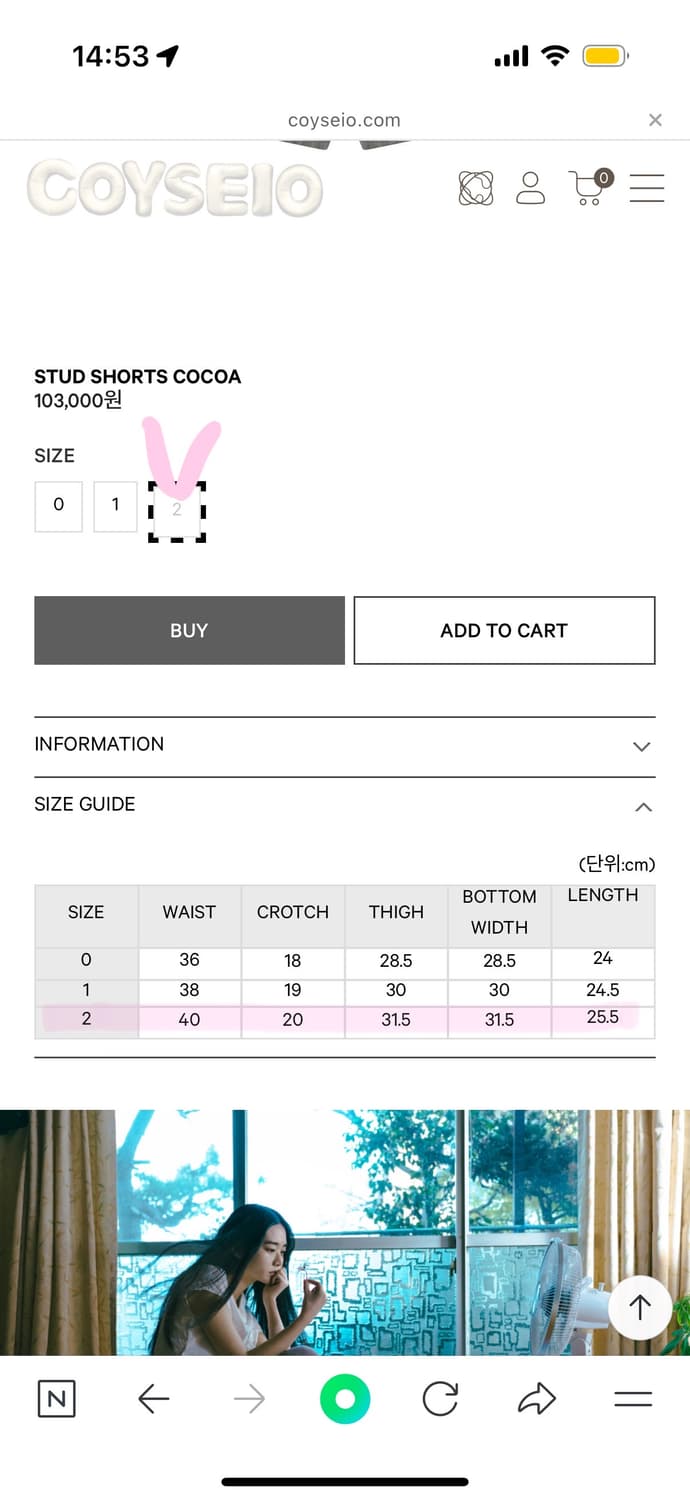Tap the browser share arrow icon

(x=537, y=1398)
